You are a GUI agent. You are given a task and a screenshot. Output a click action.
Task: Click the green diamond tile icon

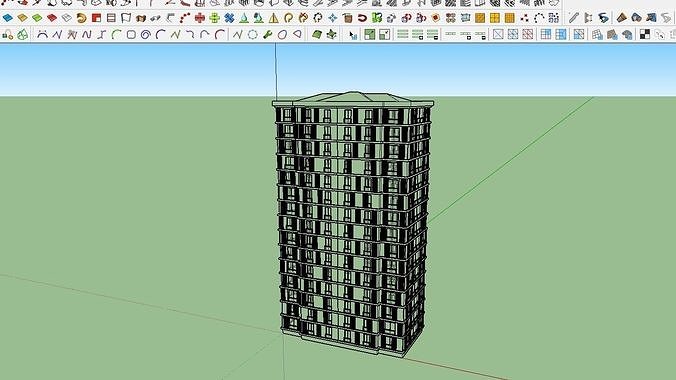click(37, 18)
